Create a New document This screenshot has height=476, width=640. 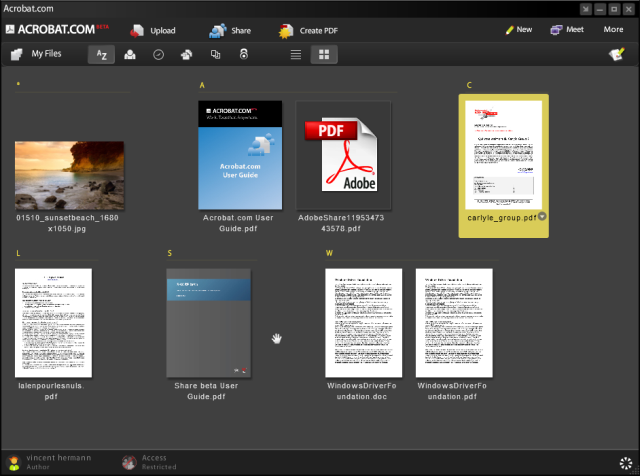coord(519,30)
